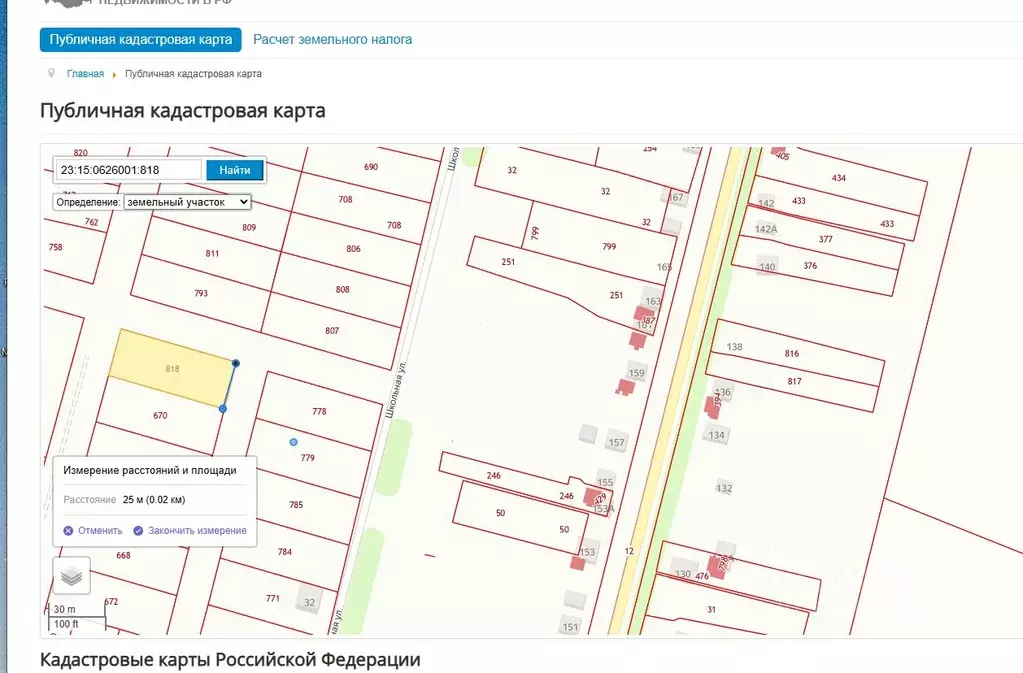Open the 'земельный участок' definition dropdown
Viewport: 1023px width, 673px height.
[187, 202]
